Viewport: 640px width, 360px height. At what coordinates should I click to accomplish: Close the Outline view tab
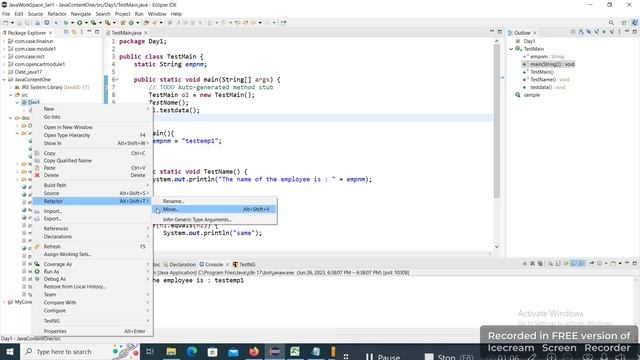coord(535,33)
